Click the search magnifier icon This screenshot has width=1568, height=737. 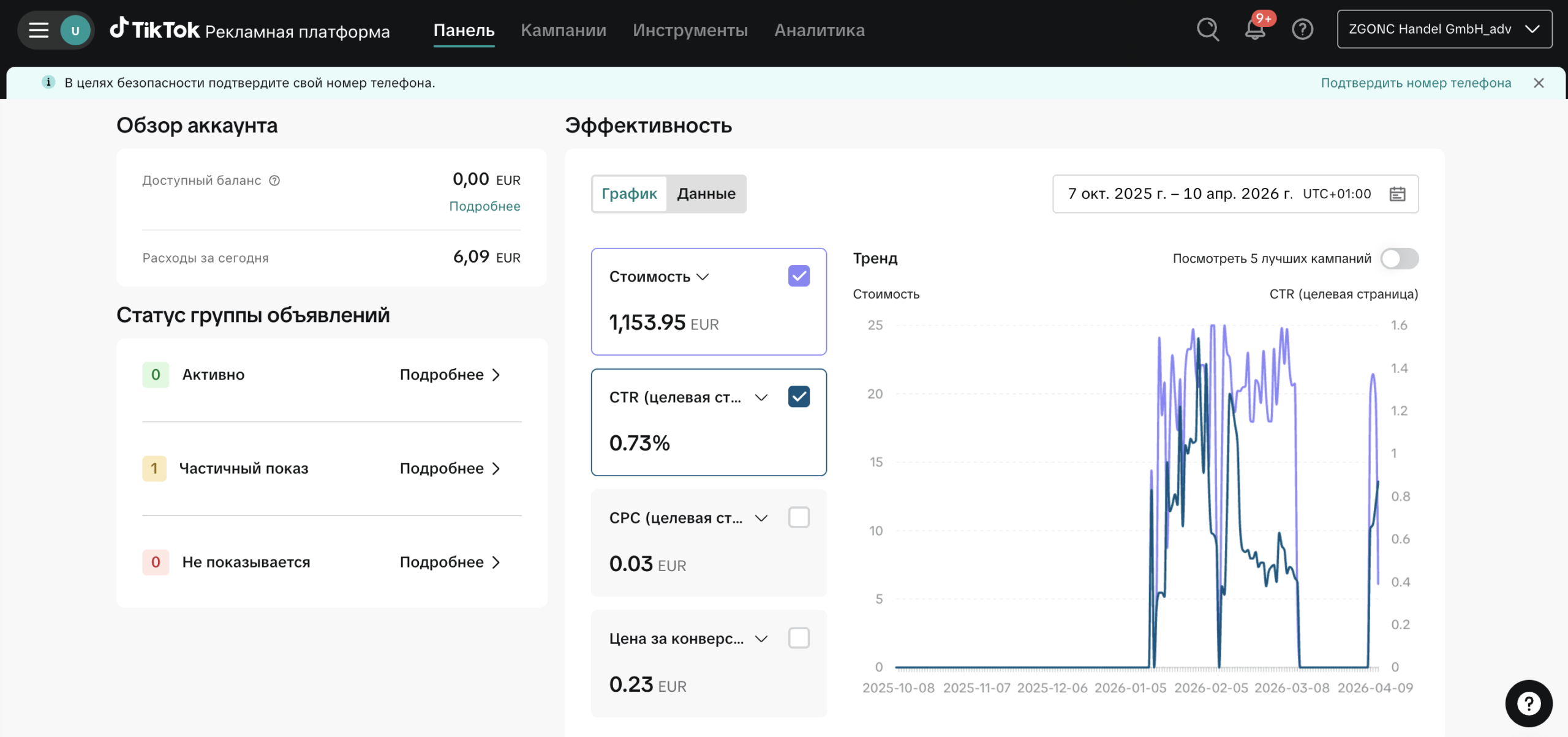[x=1207, y=29]
